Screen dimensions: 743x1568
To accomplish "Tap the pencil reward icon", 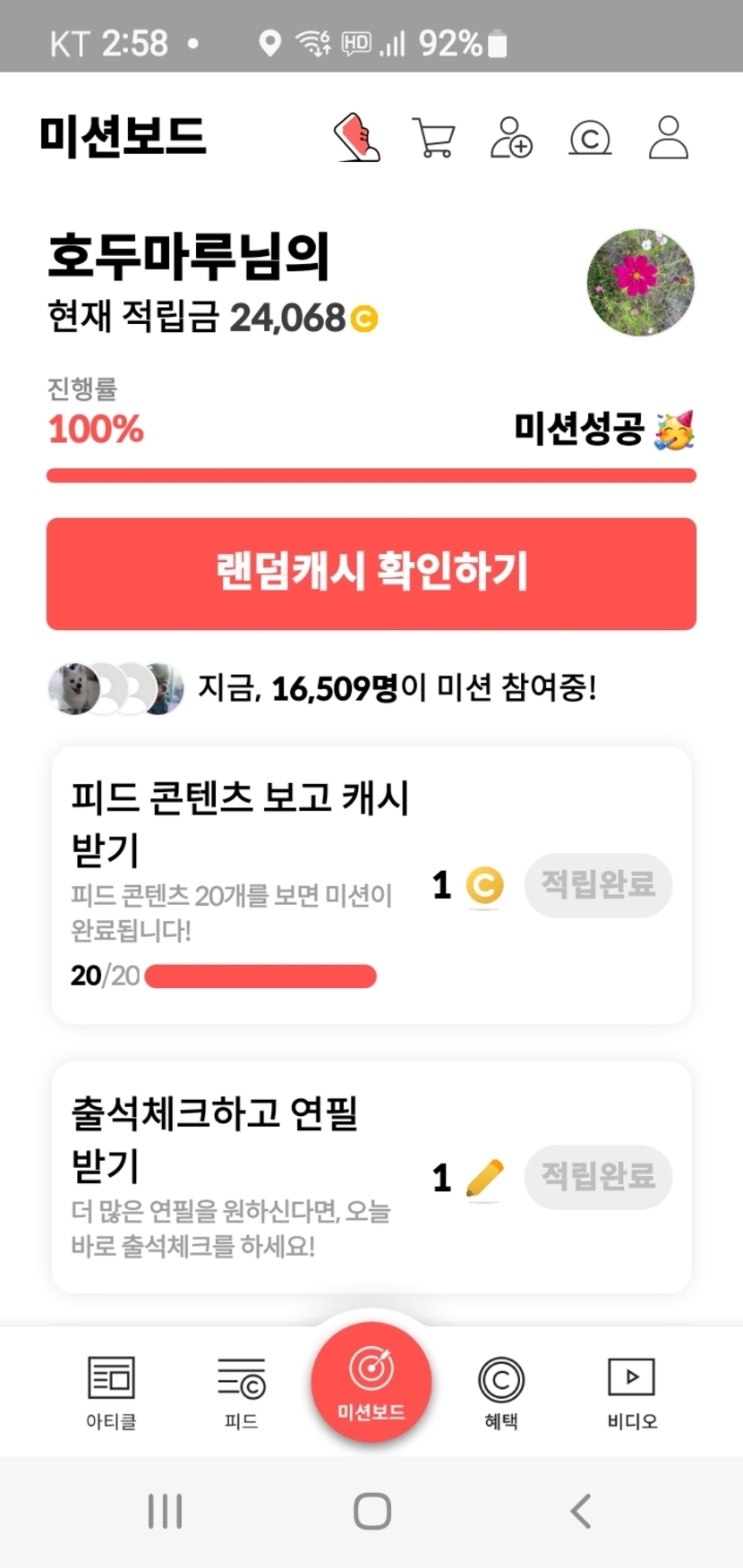I will coord(484,1178).
